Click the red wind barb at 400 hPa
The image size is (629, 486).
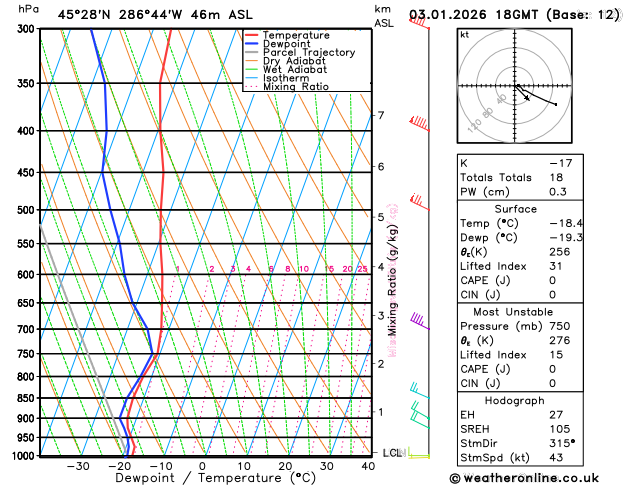pyautogui.click(x=419, y=124)
